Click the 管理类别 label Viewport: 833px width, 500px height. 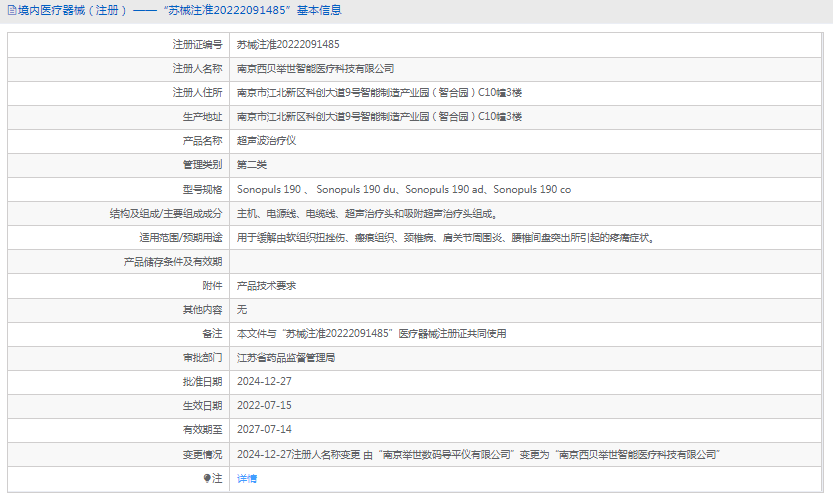(202, 165)
